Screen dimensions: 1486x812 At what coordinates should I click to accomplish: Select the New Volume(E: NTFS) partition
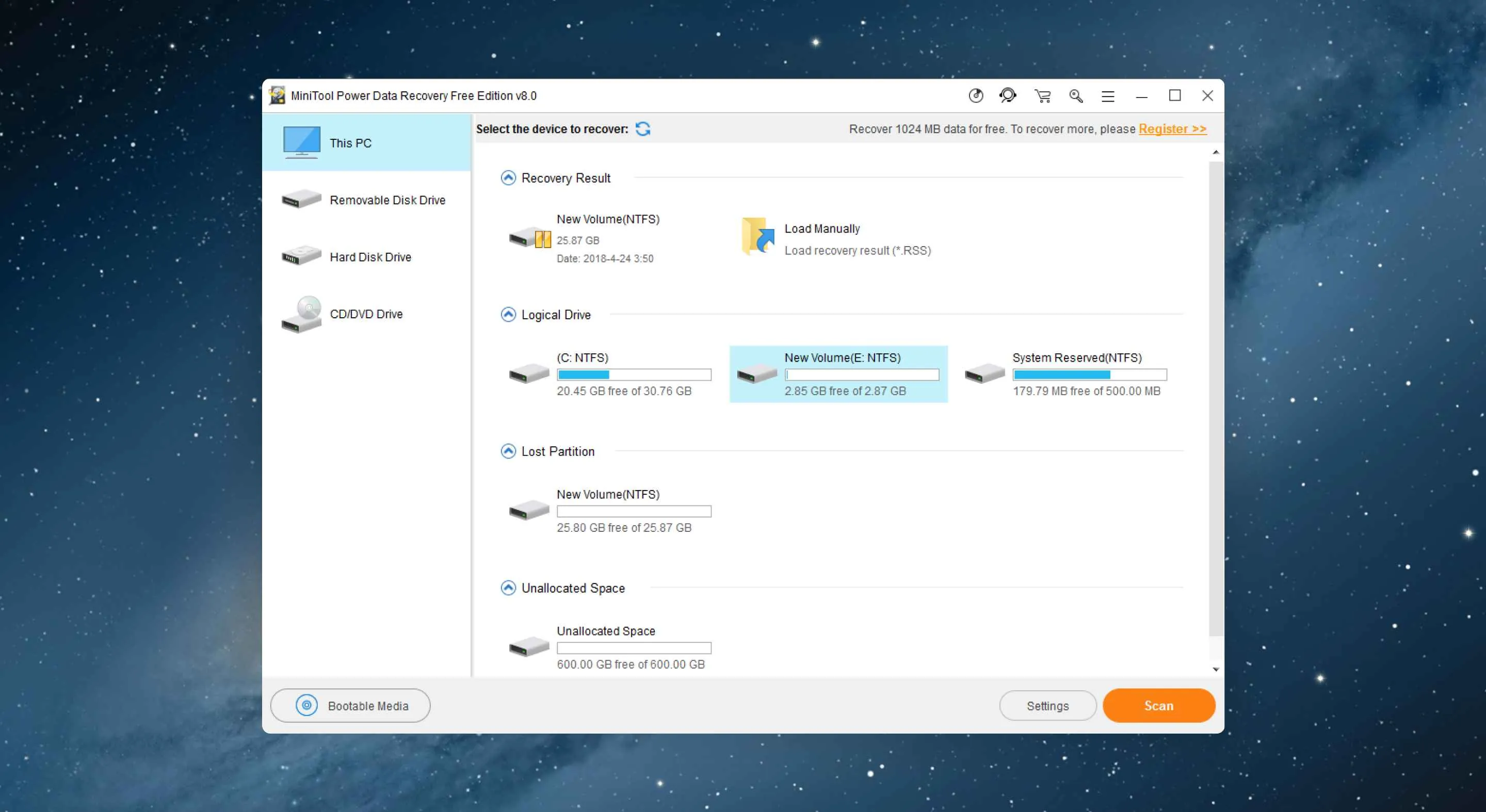837,375
